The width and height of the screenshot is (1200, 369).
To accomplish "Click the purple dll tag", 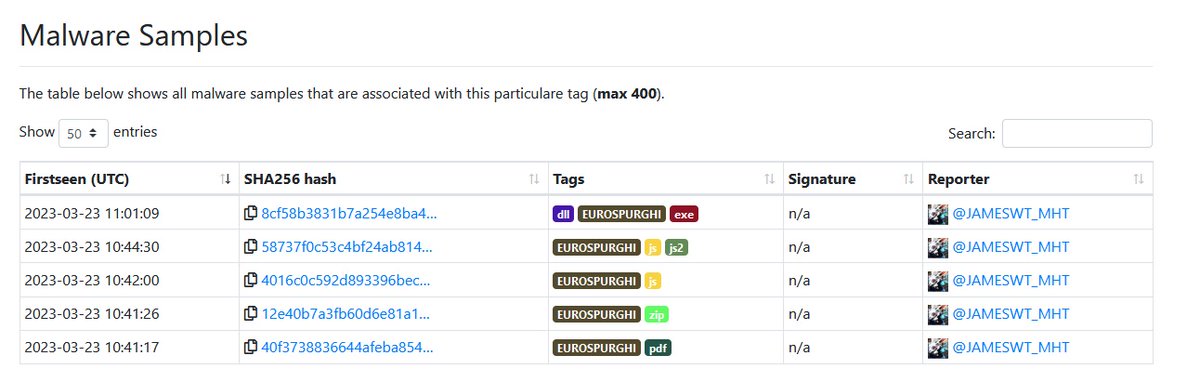I will (x=563, y=214).
